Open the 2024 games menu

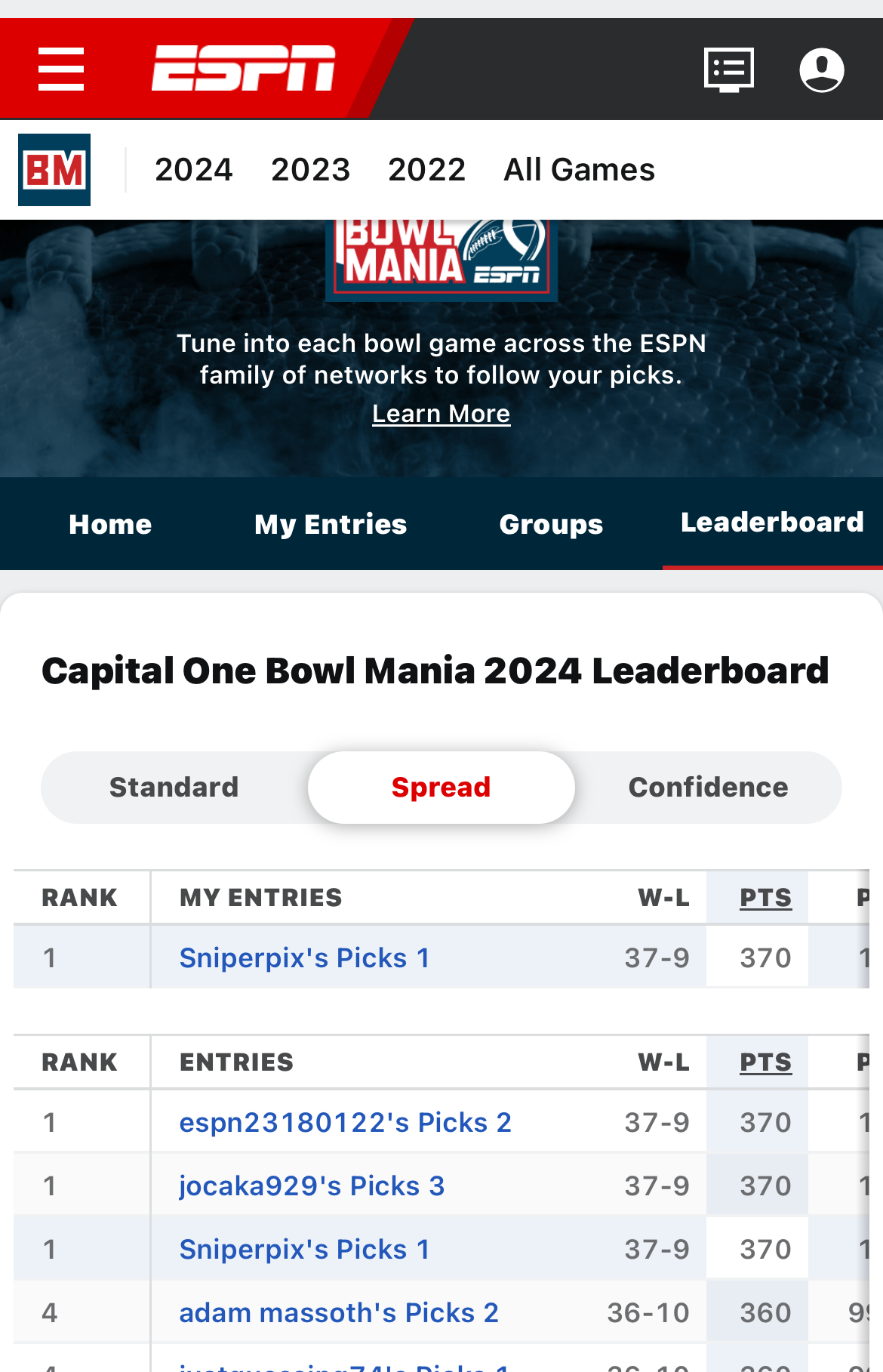pos(194,170)
